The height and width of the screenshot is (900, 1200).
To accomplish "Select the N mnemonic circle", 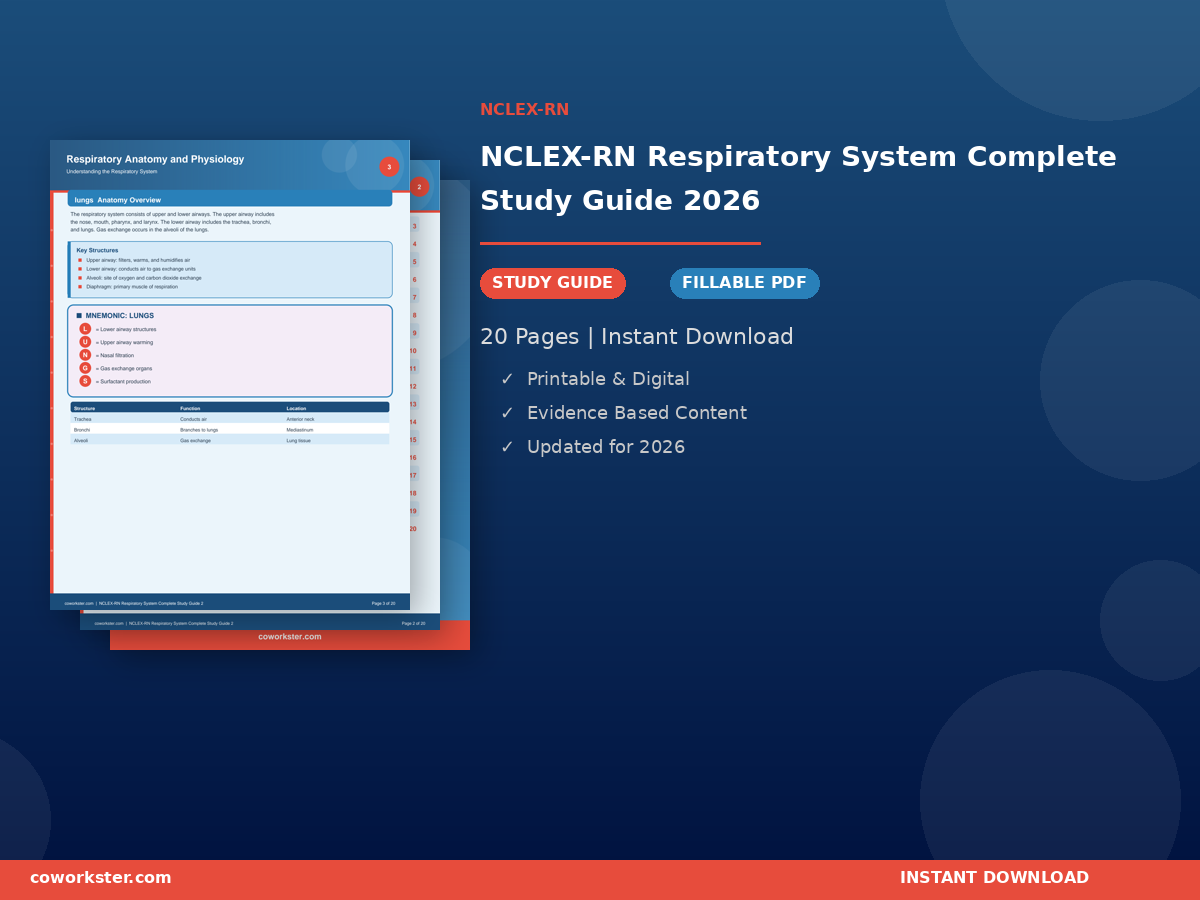I will click(85, 355).
